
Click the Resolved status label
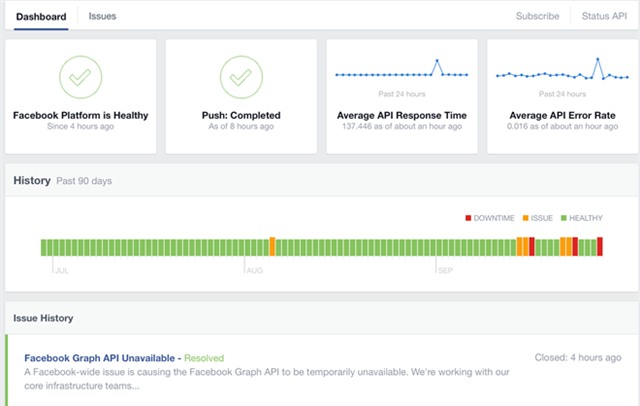pyautogui.click(x=205, y=357)
